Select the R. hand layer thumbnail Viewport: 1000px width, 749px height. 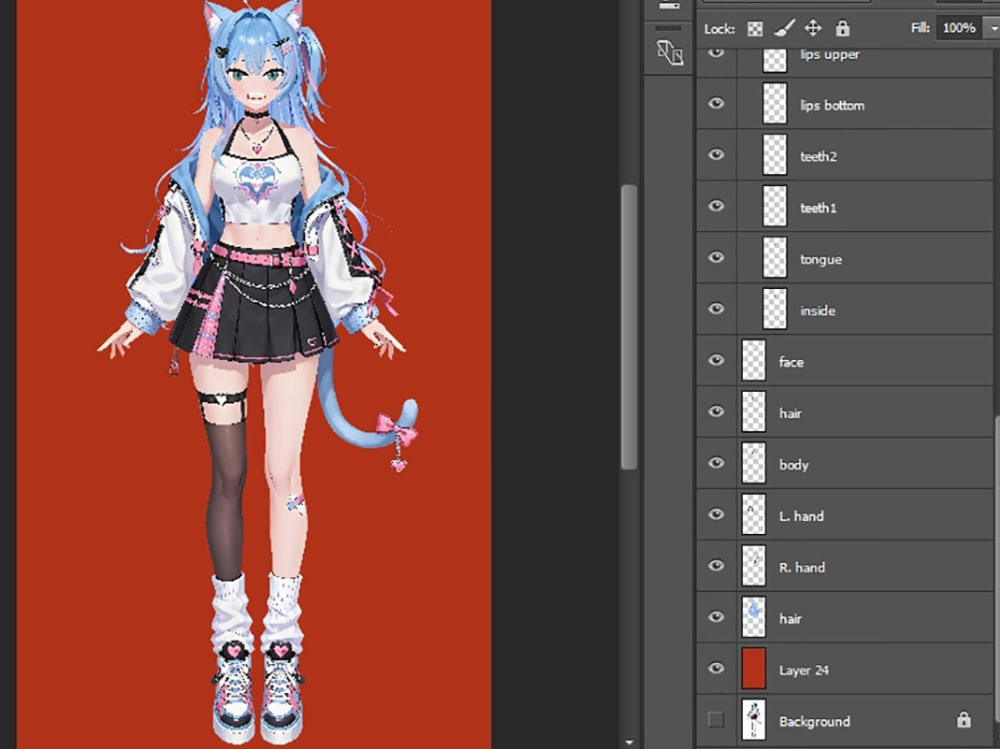(x=754, y=565)
